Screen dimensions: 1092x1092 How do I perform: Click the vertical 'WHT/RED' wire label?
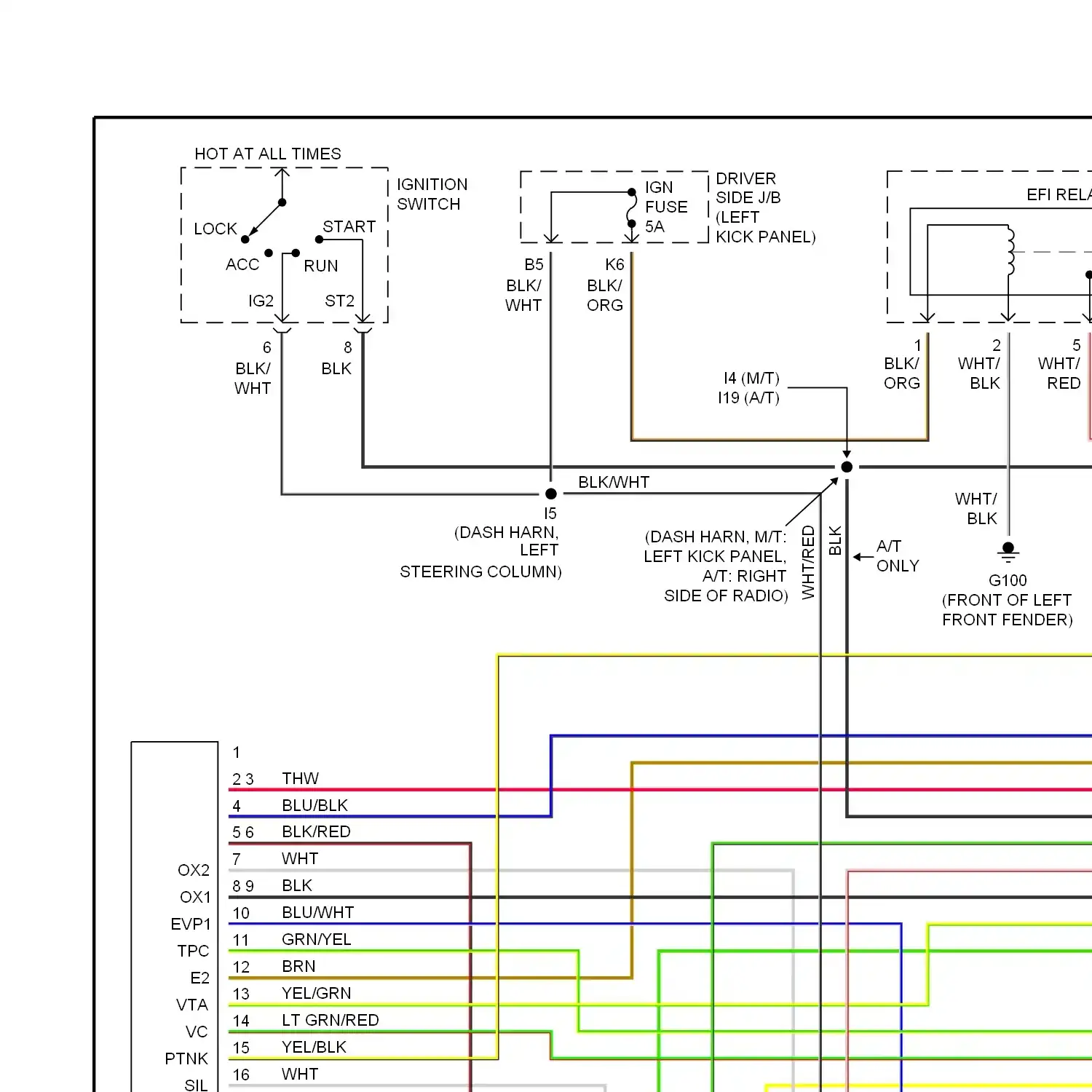point(808,563)
